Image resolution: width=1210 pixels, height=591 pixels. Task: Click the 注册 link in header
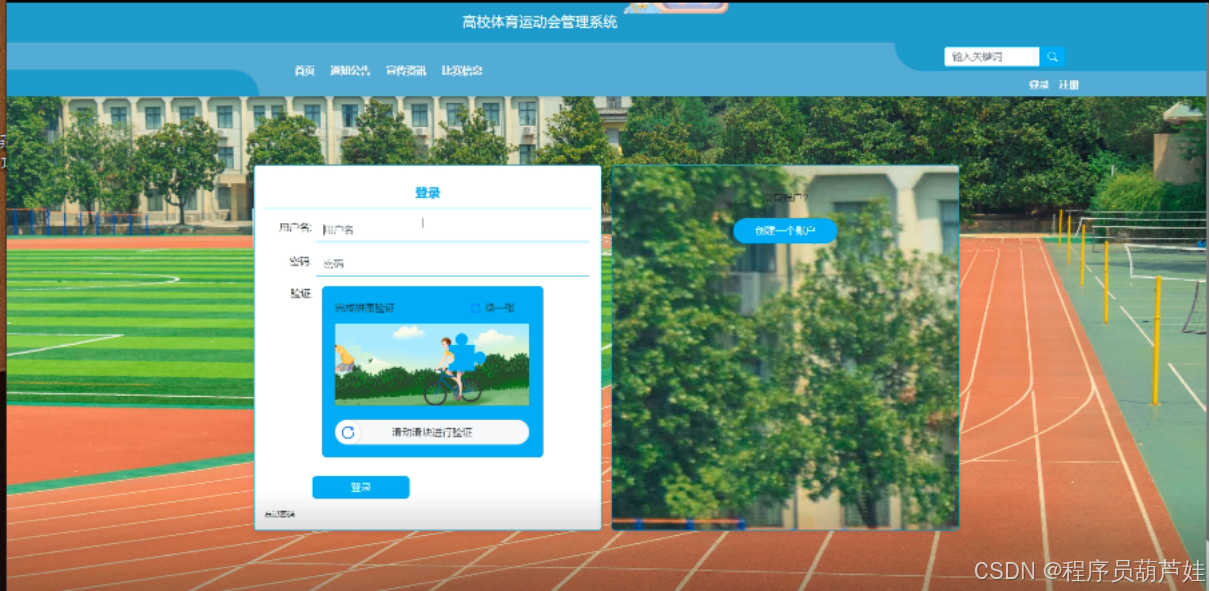1069,85
